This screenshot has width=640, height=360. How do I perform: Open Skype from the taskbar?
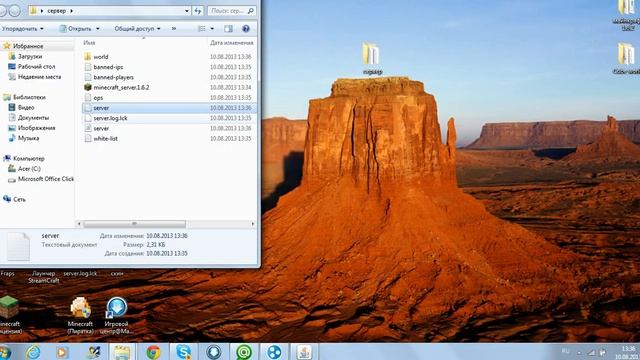pyautogui.click(x=184, y=352)
